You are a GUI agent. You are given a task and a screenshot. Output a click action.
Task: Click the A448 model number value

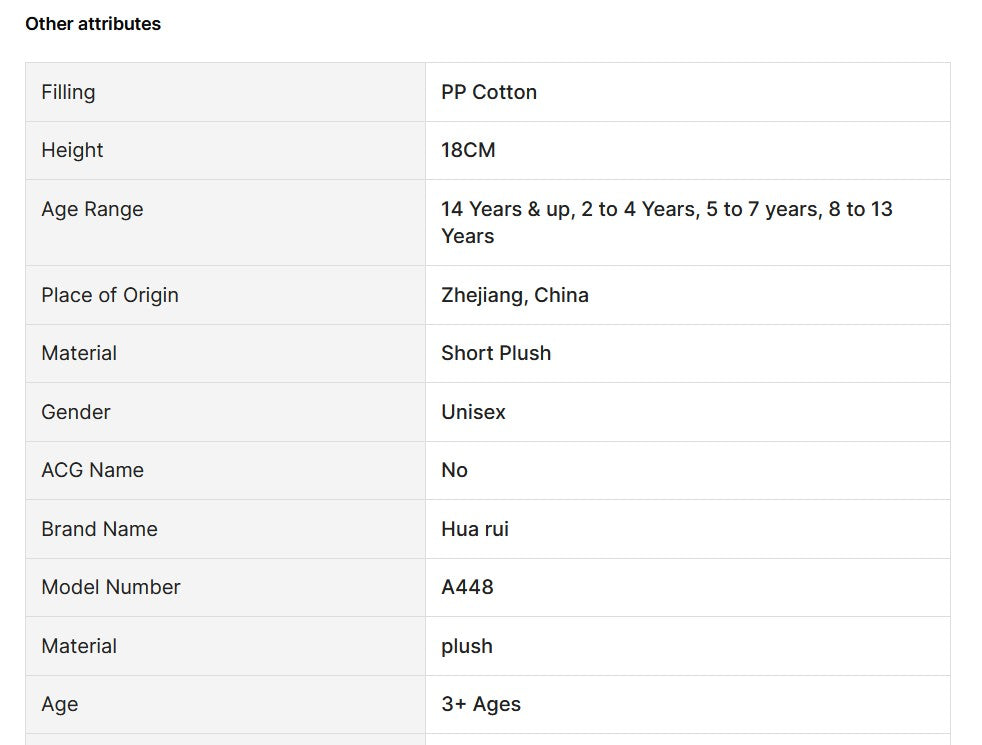pos(467,587)
